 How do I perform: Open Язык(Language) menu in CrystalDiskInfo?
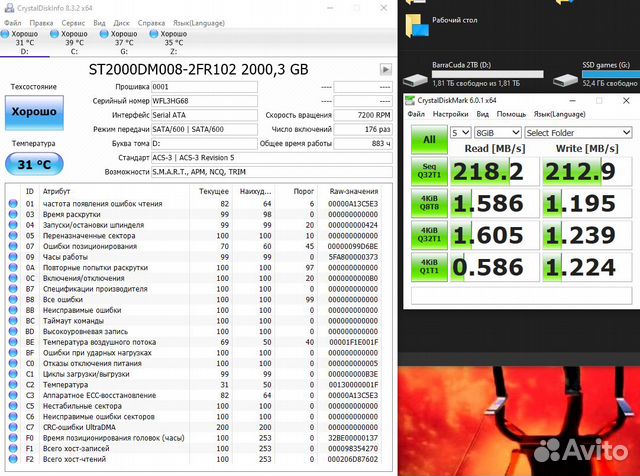(199, 23)
